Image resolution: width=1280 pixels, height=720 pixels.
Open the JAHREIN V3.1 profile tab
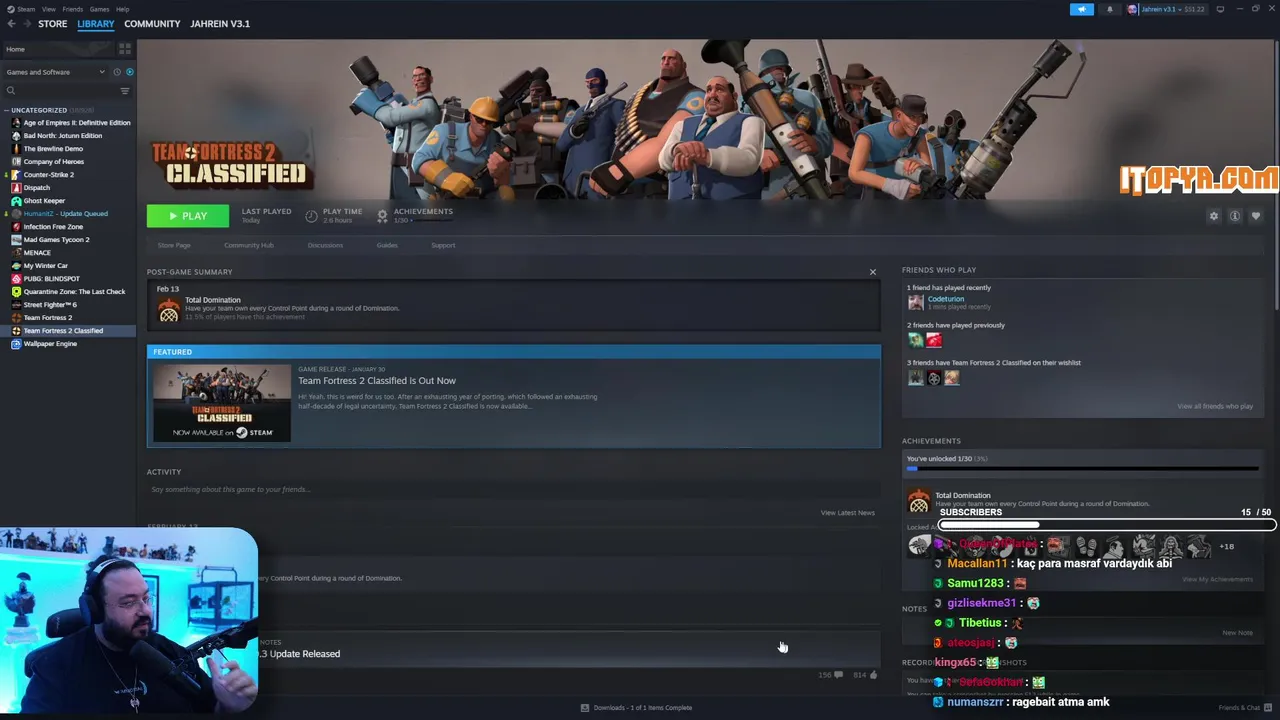(x=220, y=24)
